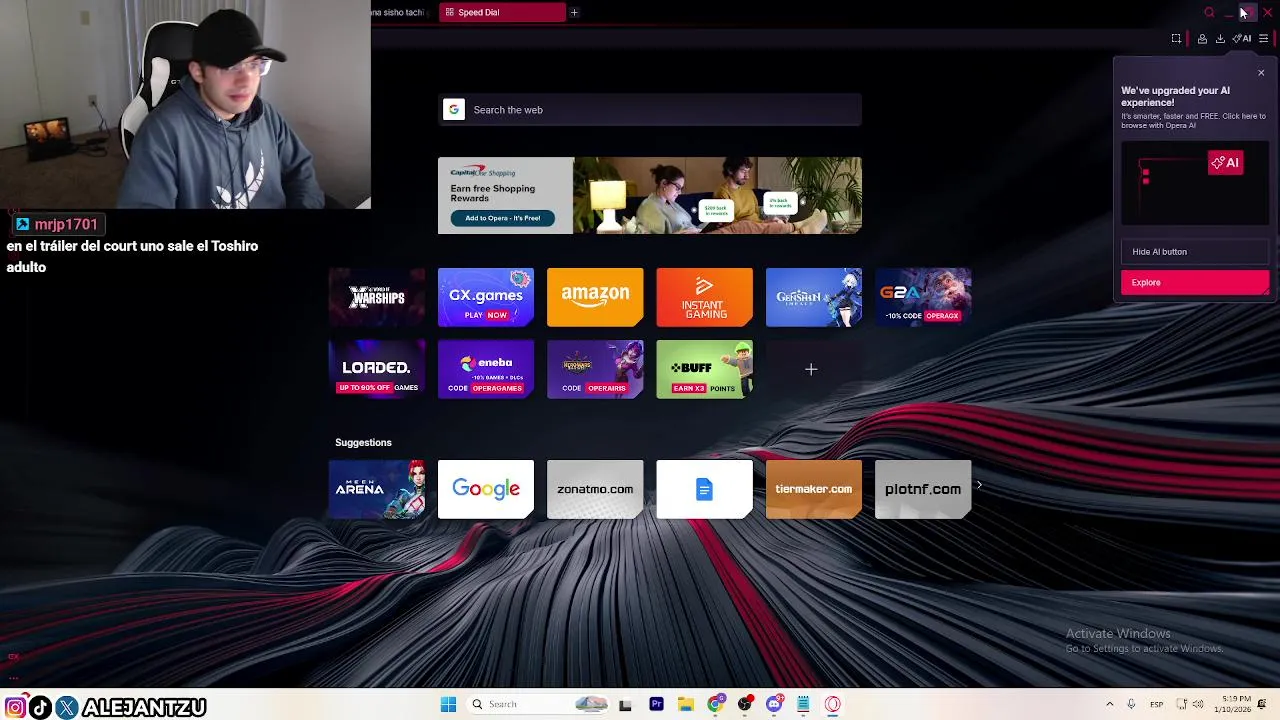Open the Capital One Shopping banner photo

pyautogui.click(x=717, y=195)
